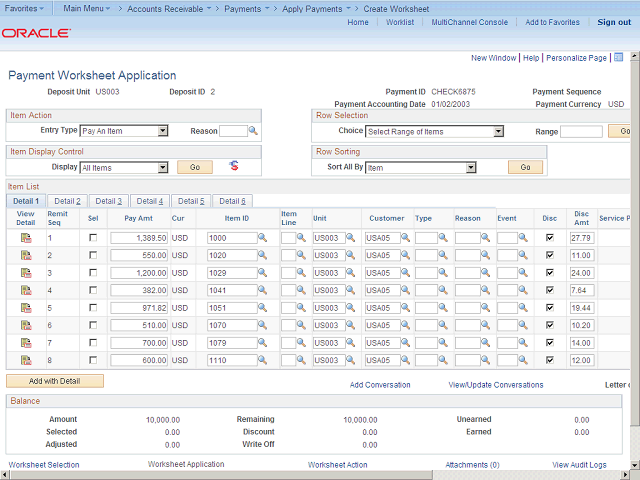Viewport: 640px width, 480px height.
Task: Select the Sel checkbox for row 4
Action: [x=93, y=290]
